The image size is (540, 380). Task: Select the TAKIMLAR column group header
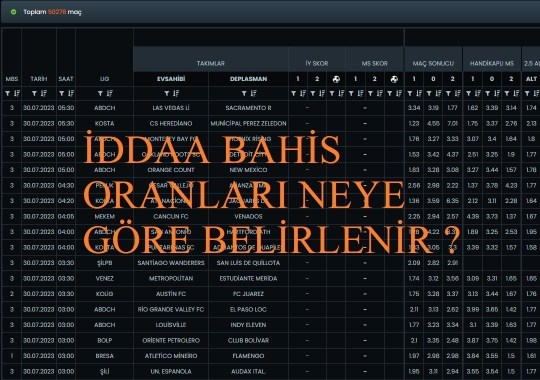(211, 63)
